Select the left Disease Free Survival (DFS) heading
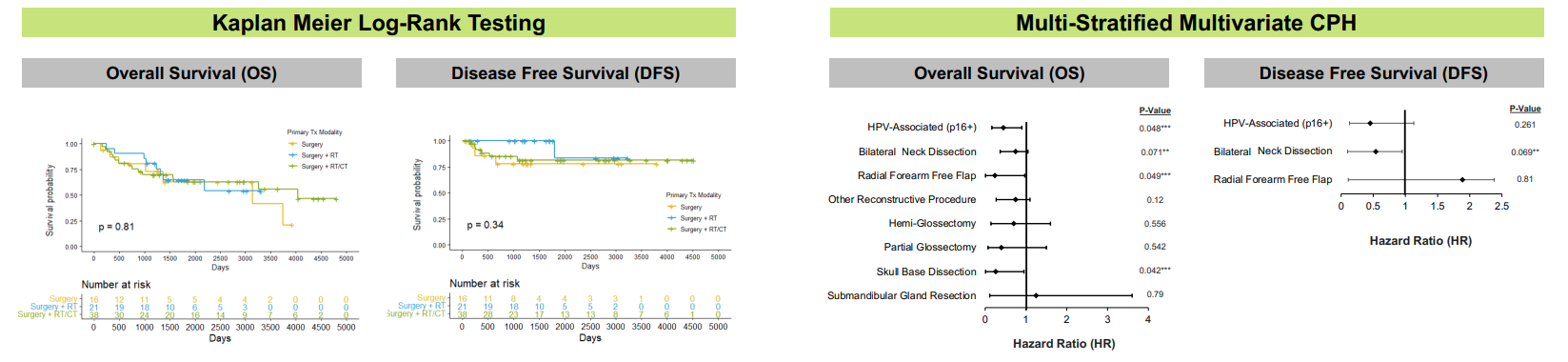 point(566,73)
